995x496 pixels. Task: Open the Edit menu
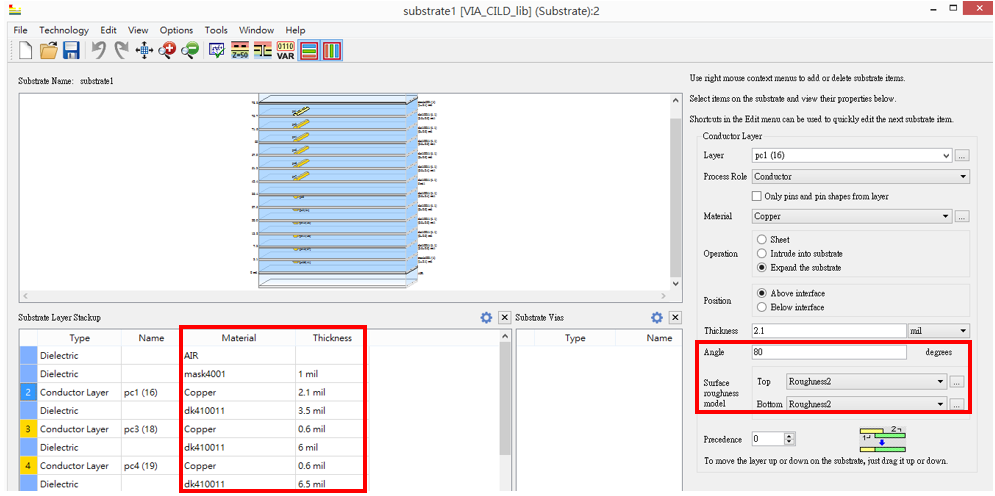click(109, 30)
